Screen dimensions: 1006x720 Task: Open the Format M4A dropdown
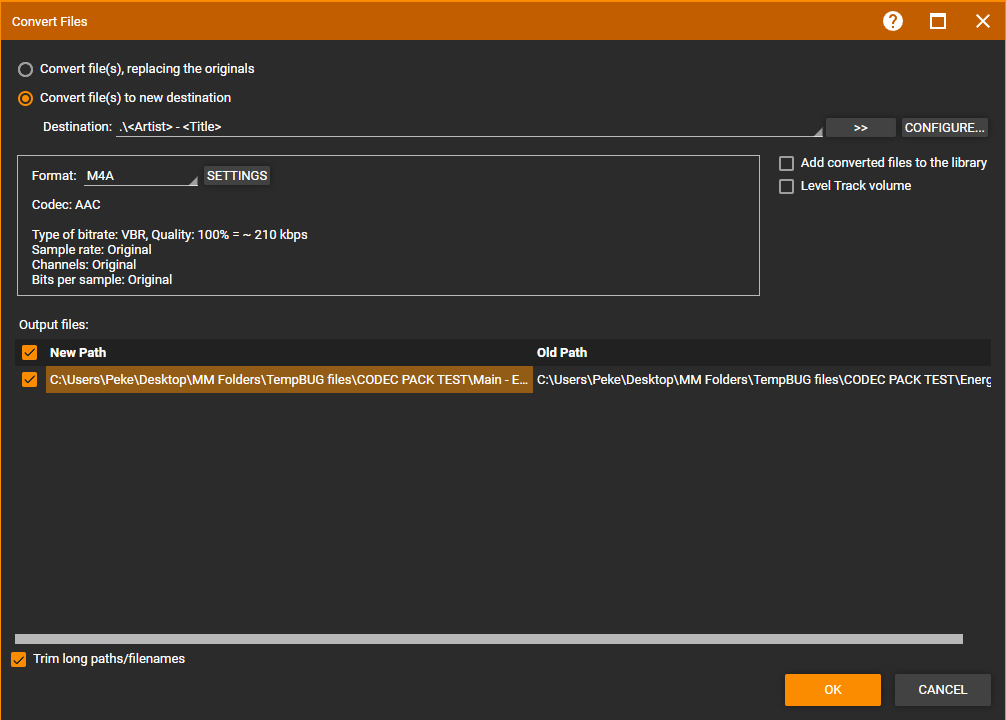click(141, 176)
